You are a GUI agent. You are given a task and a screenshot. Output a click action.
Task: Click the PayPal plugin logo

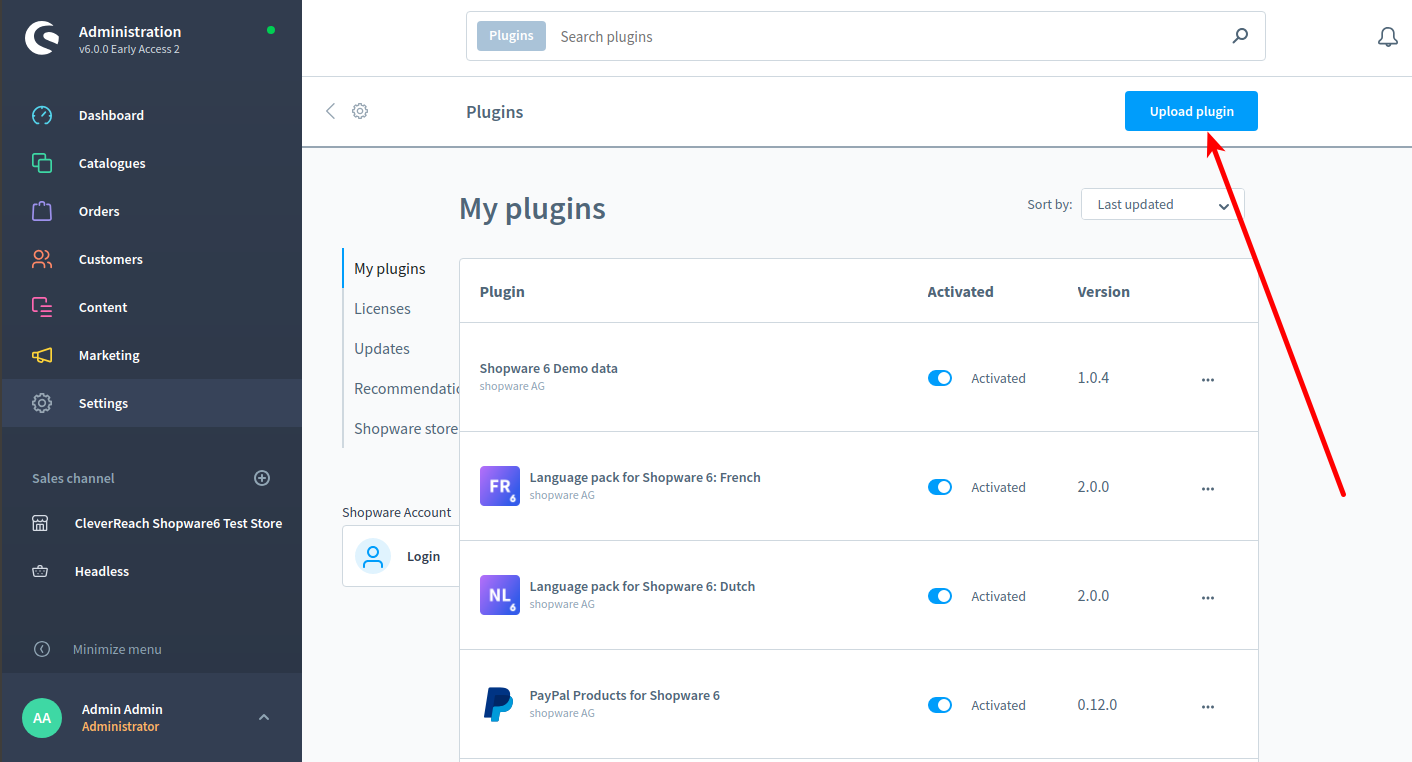[500, 704]
